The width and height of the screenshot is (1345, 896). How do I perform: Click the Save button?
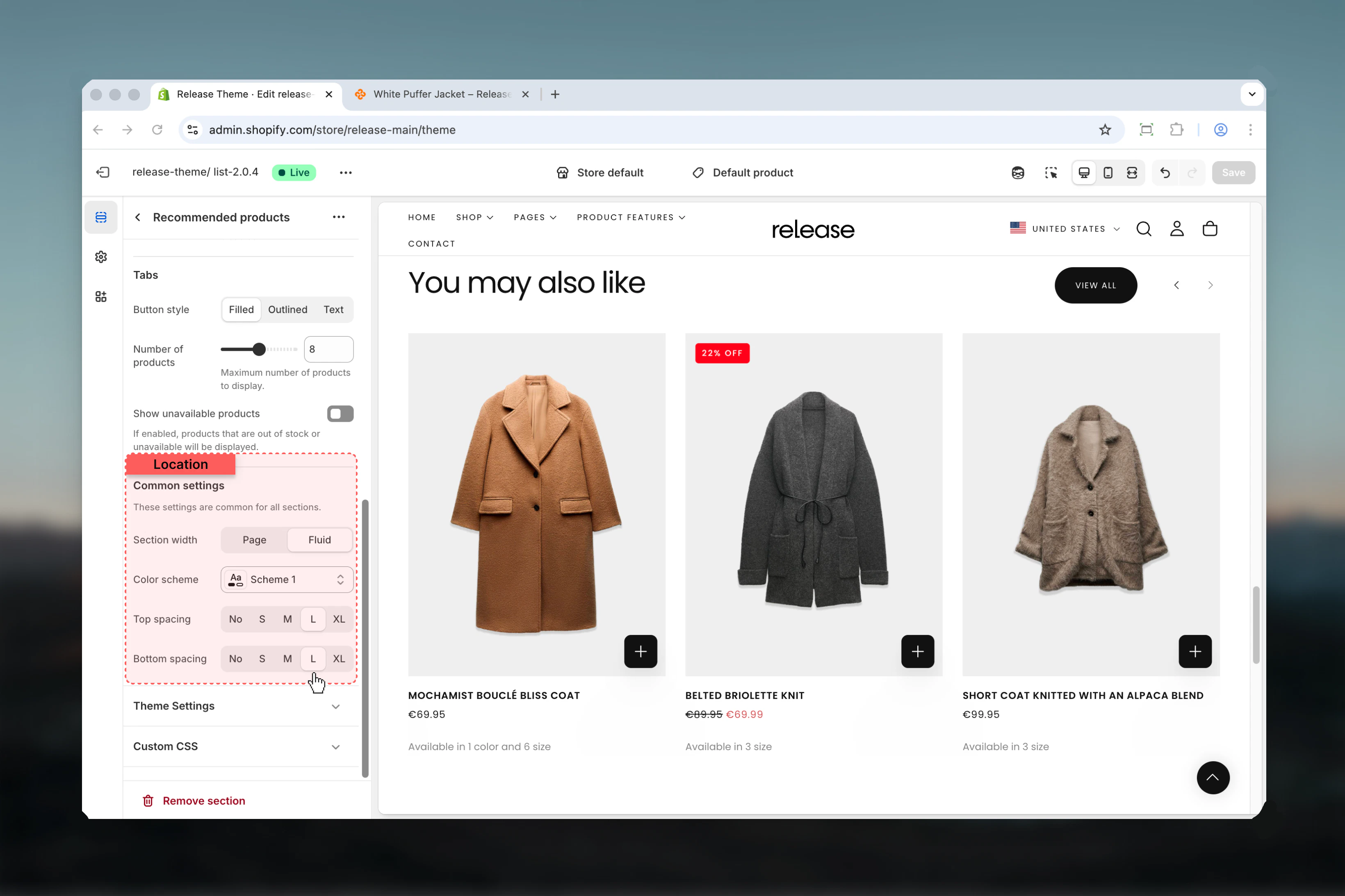coord(1233,173)
